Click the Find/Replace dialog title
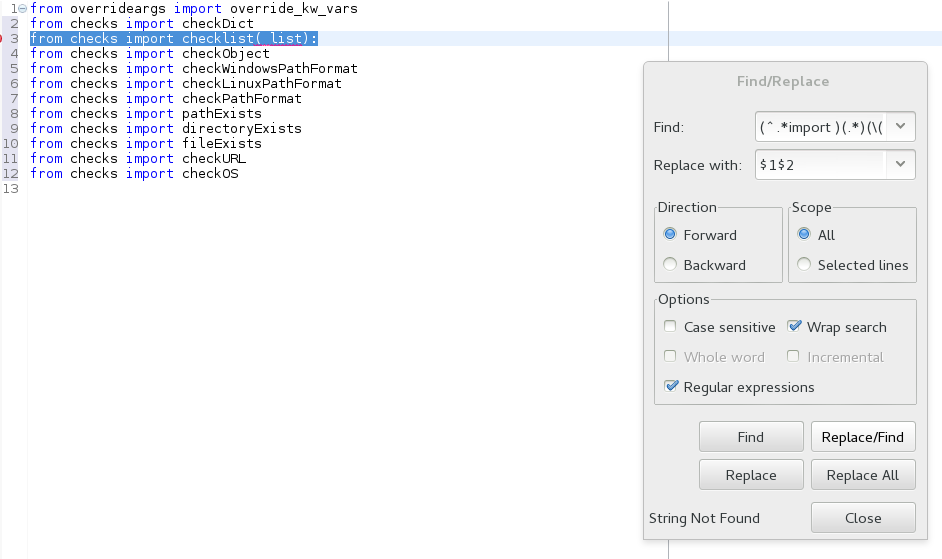The width and height of the screenshot is (942, 559). tap(783, 81)
